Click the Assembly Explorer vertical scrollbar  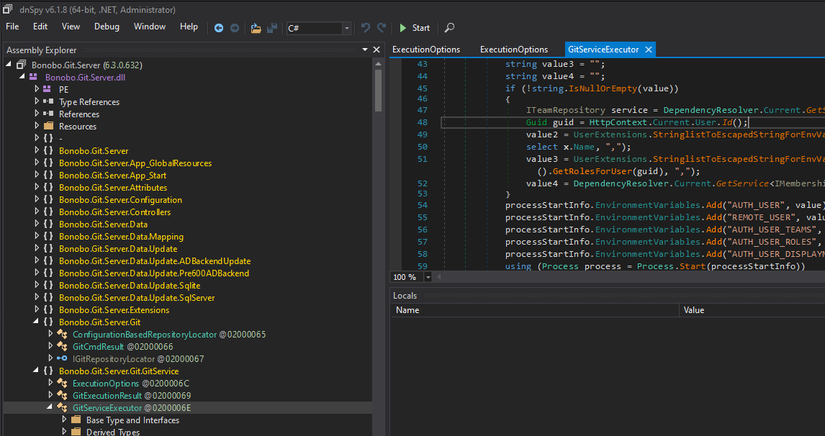click(x=379, y=90)
